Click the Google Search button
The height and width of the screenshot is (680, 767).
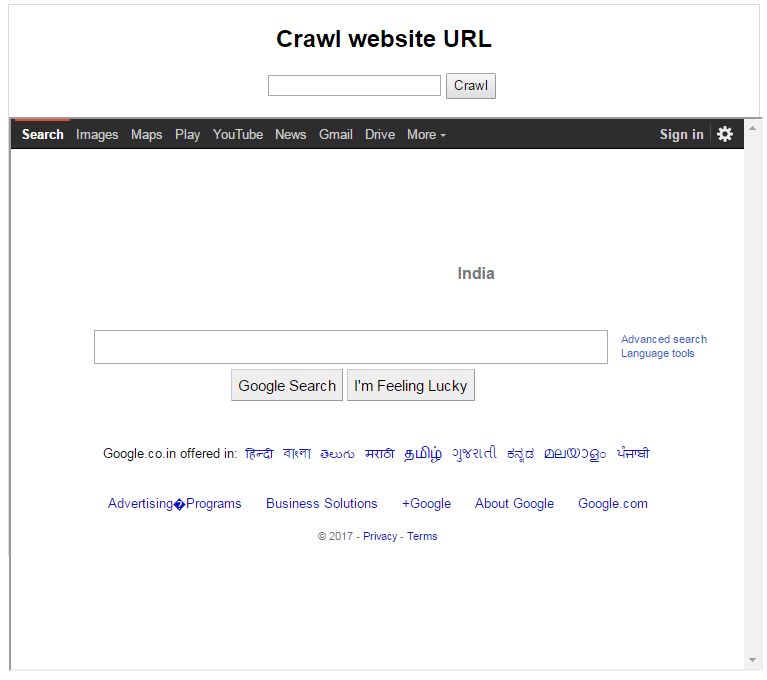point(287,385)
